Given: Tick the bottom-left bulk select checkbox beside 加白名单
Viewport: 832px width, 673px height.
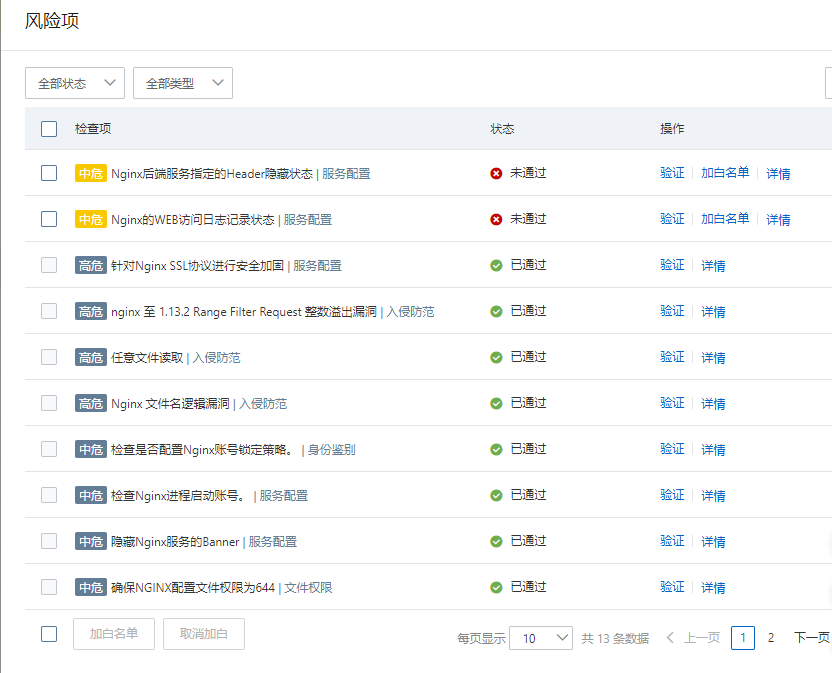Looking at the screenshot, I should (x=49, y=633).
